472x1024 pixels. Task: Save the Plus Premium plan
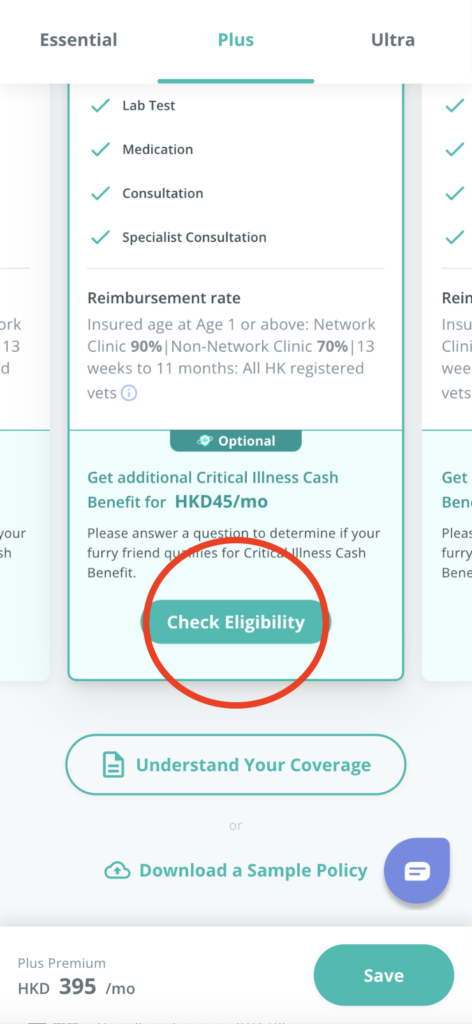point(384,976)
